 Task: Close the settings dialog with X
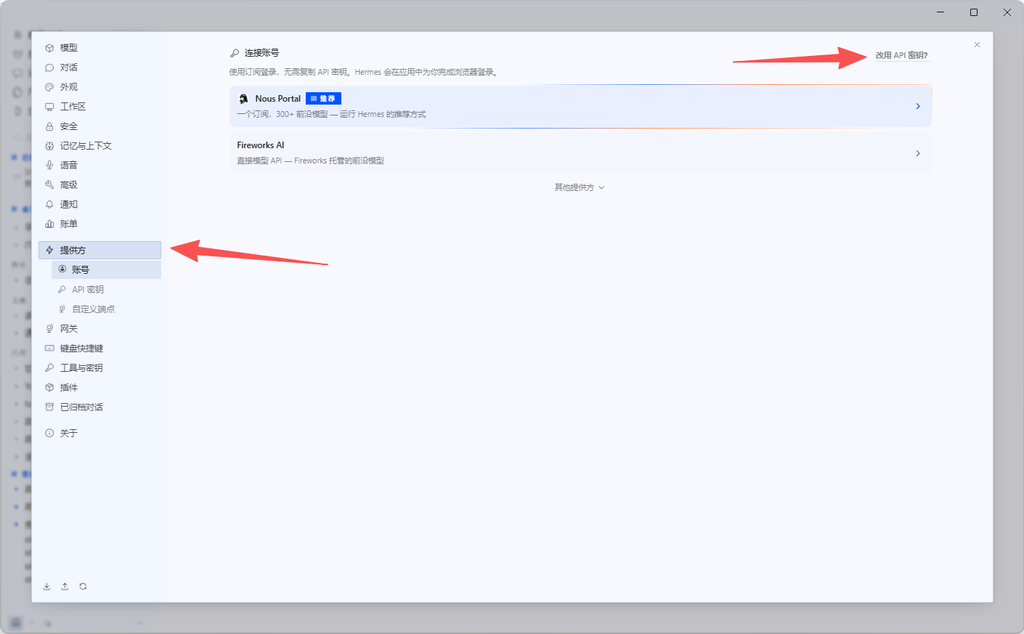[977, 45]
